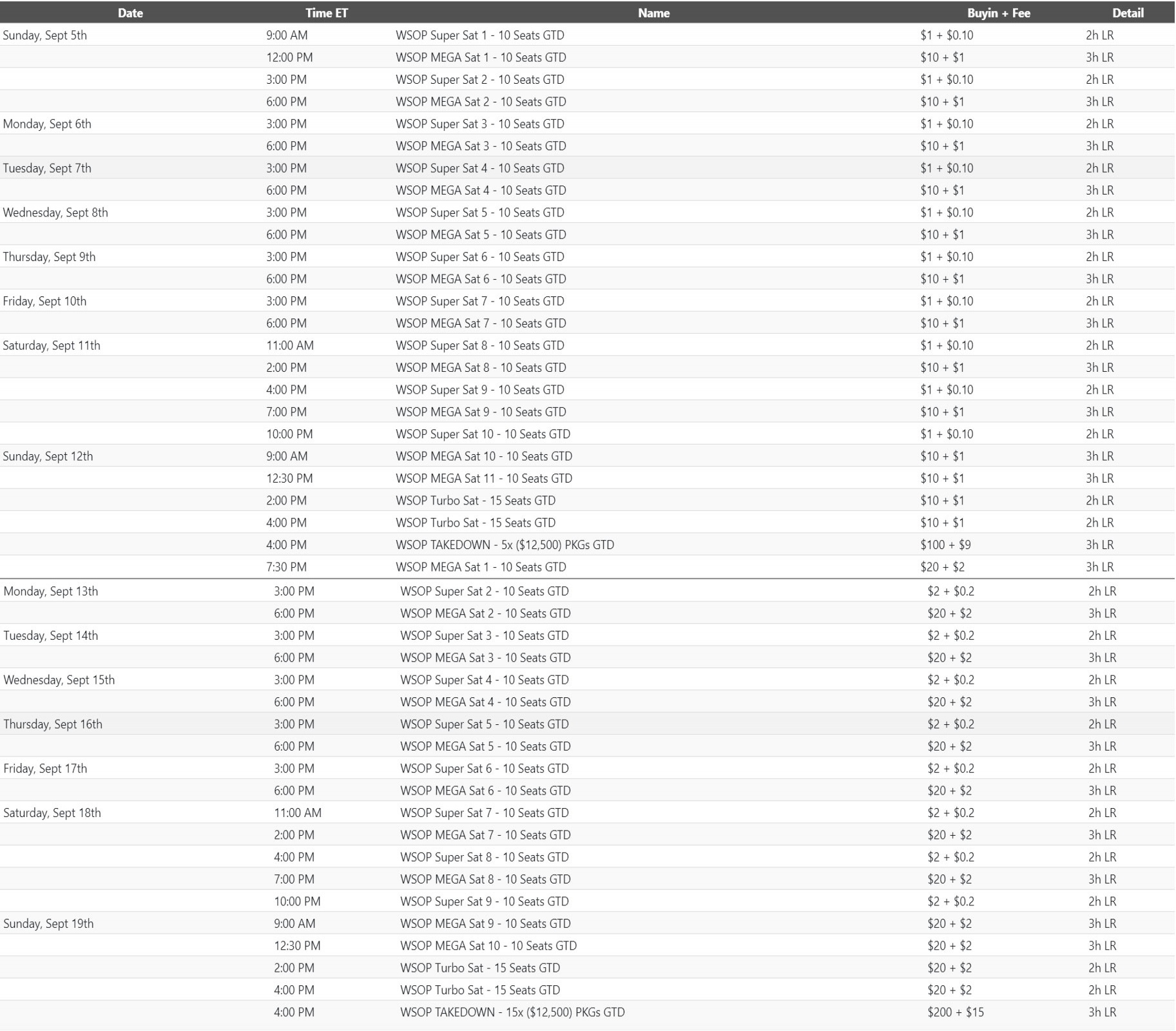
Task: Select the event name in the Sunday, Sept 12th row
Action: tap(484, 456)
